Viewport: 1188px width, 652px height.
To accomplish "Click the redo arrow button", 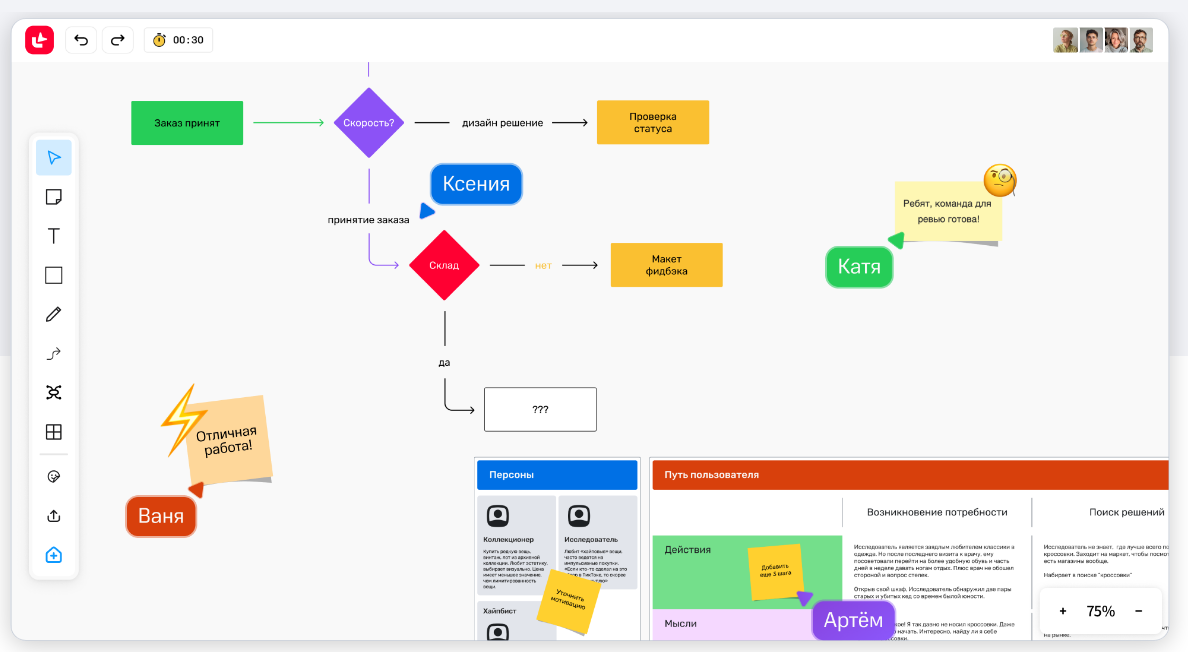I will (x=117, y=40).
